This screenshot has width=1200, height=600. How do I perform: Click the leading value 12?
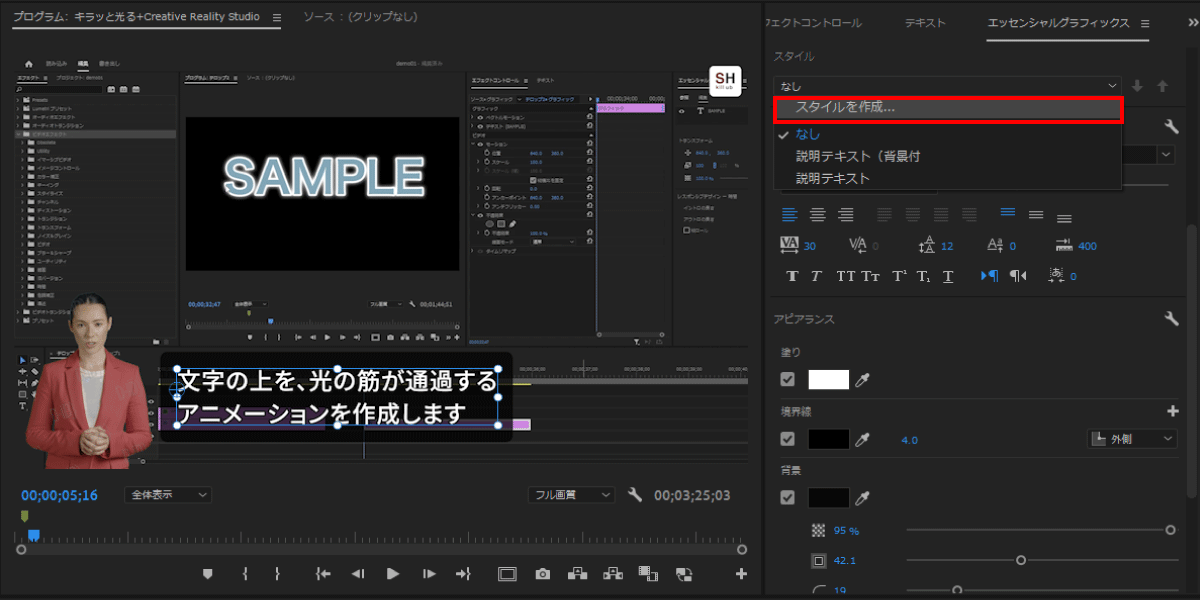click(x=947, y=247)
